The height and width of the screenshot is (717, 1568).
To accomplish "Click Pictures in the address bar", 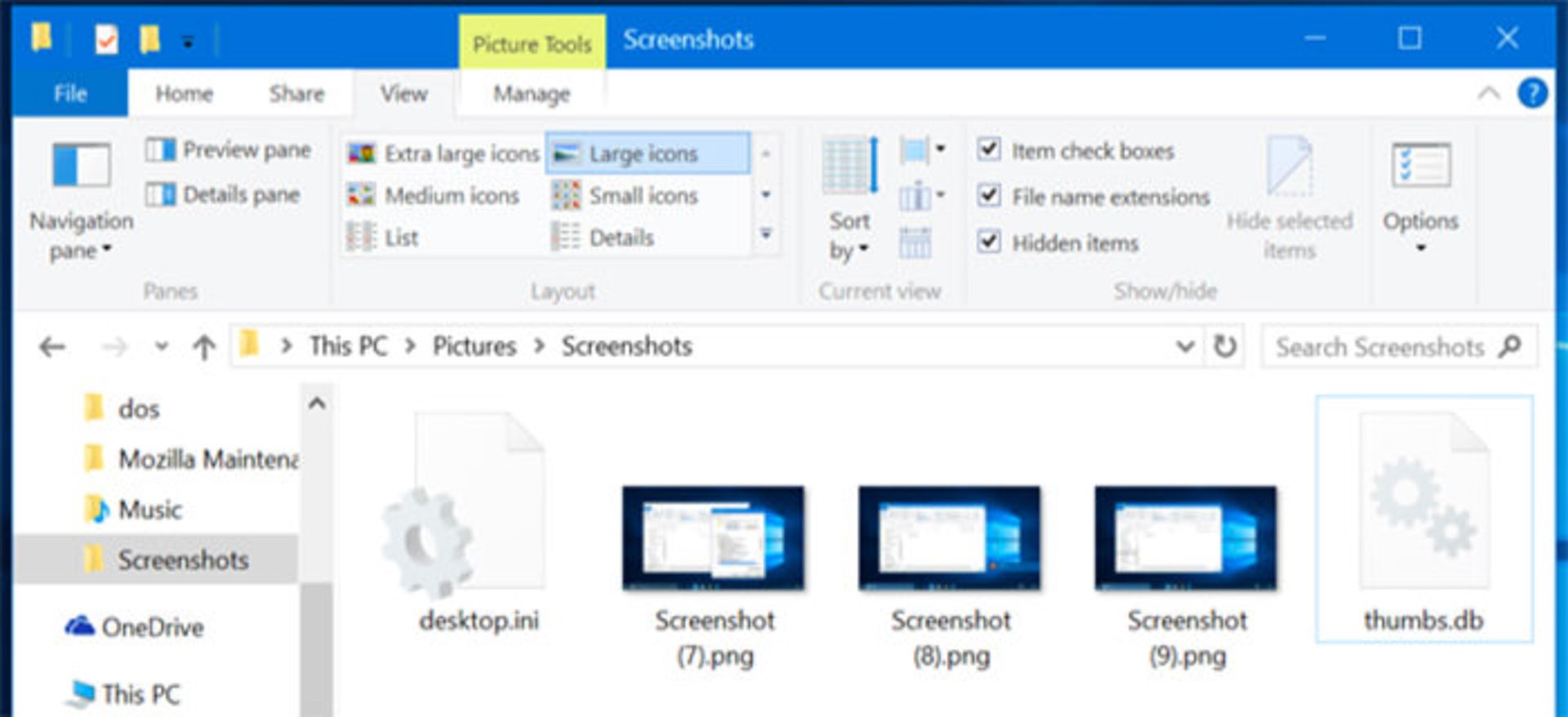I will (474, 346).
